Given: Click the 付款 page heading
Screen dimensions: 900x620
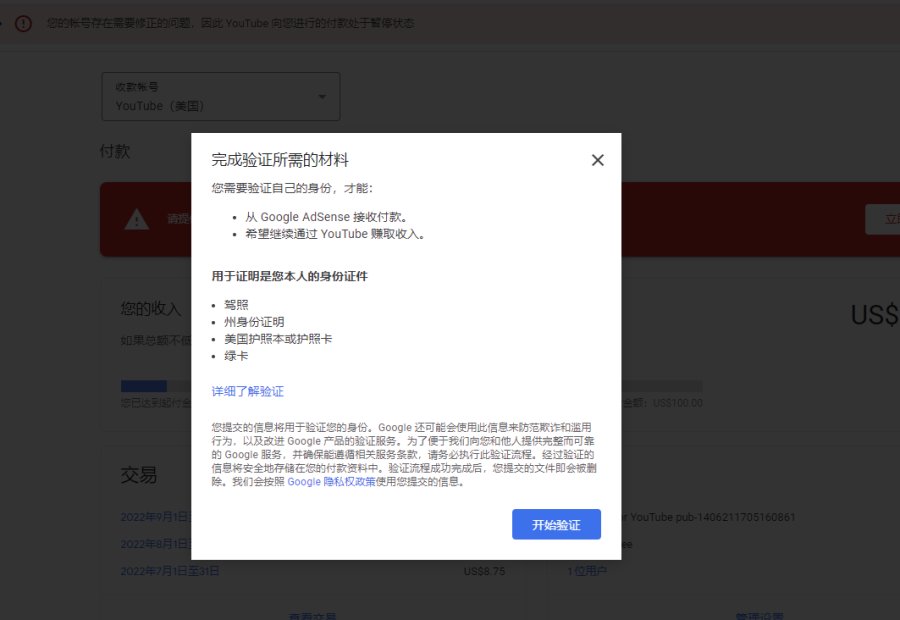Looking at the screenshot, I should click(x=115, y=151).
